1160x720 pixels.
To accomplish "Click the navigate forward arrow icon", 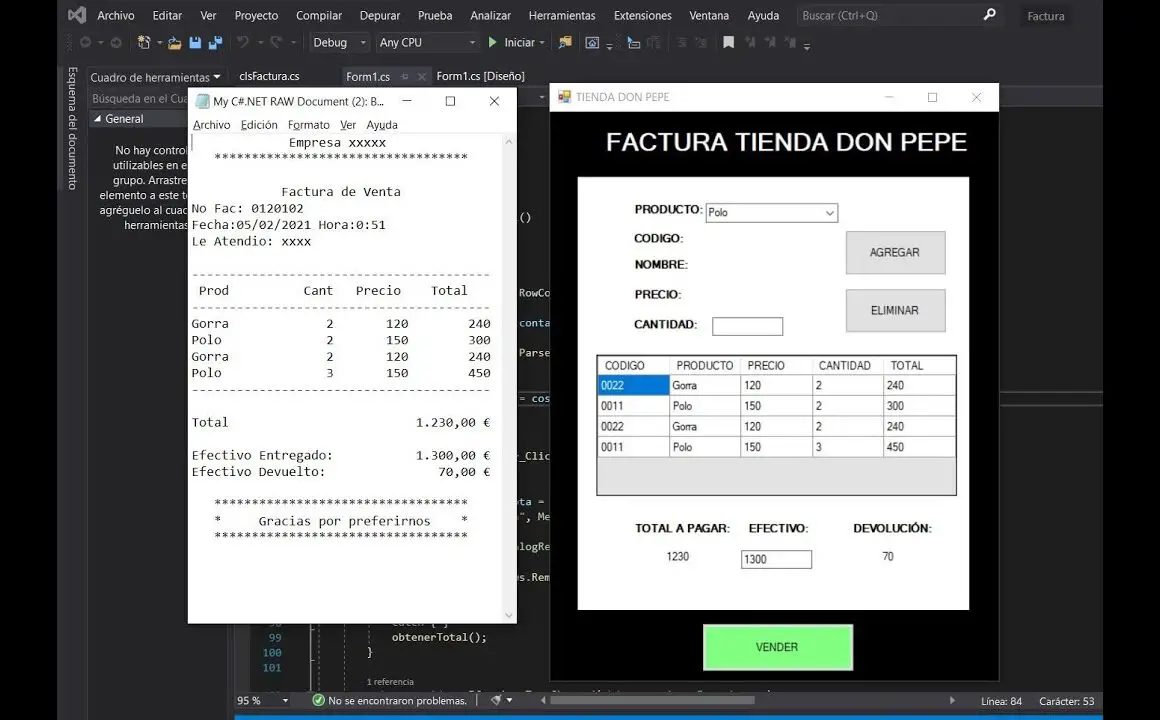I will [x=116, y=43].
